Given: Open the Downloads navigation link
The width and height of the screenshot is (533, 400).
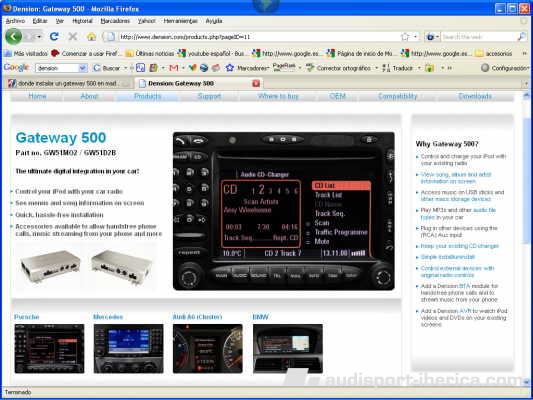Looking at the screenshot, I should (475, 96).
